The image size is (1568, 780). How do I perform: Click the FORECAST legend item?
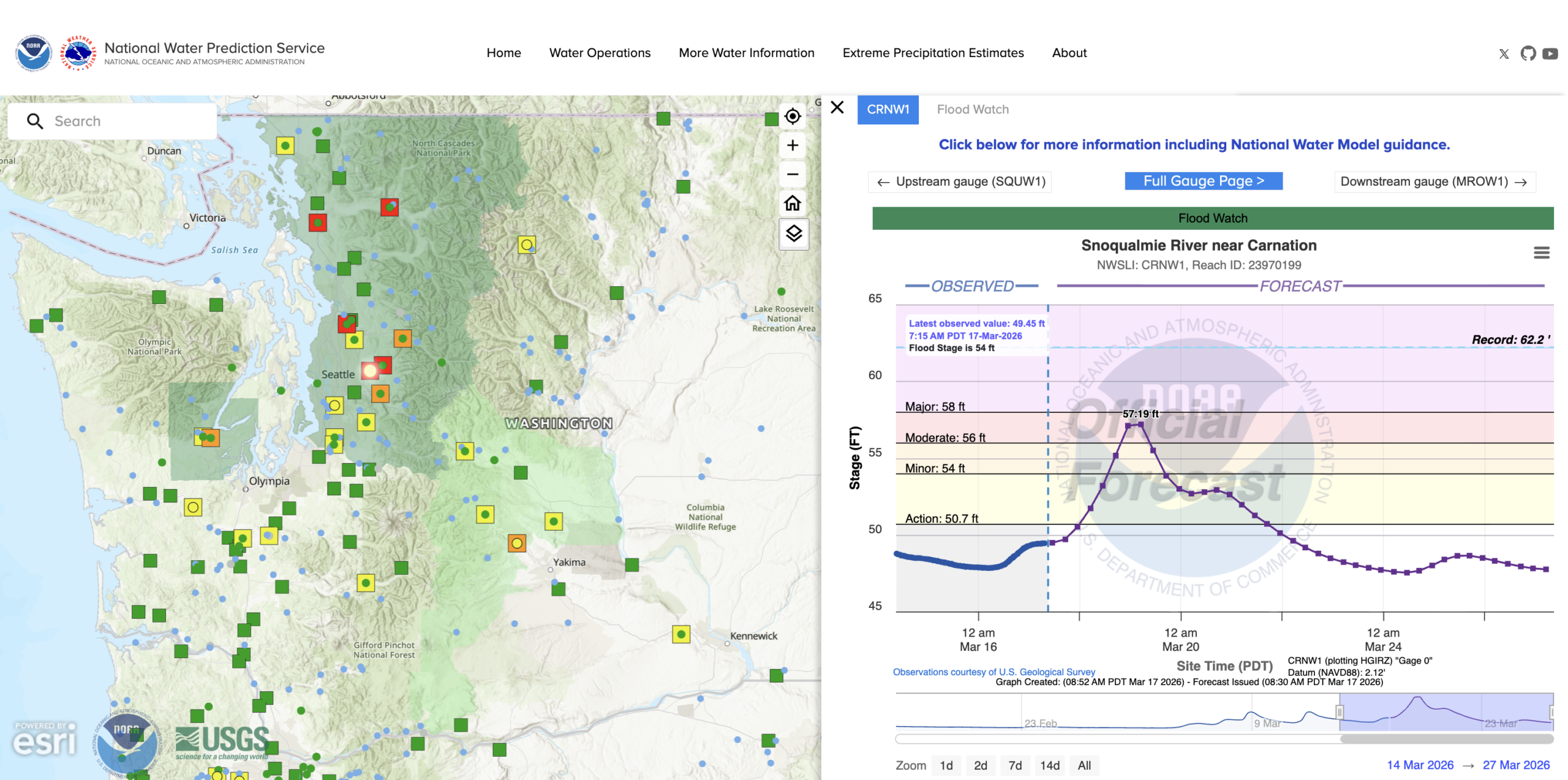click(x=1300, y=286)
